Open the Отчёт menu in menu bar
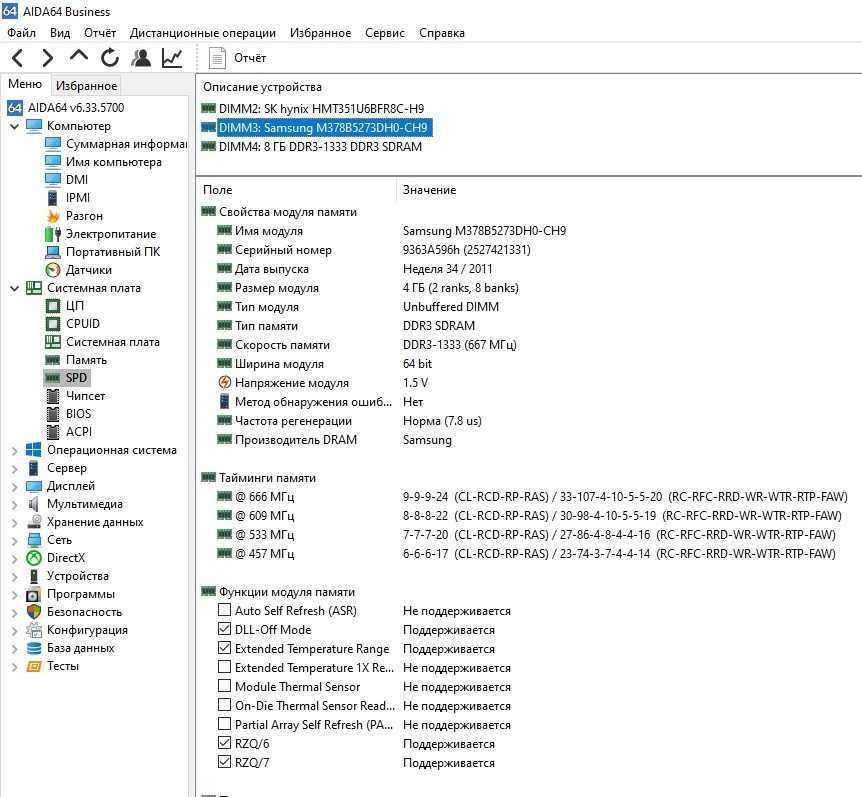 coord(100,33)
